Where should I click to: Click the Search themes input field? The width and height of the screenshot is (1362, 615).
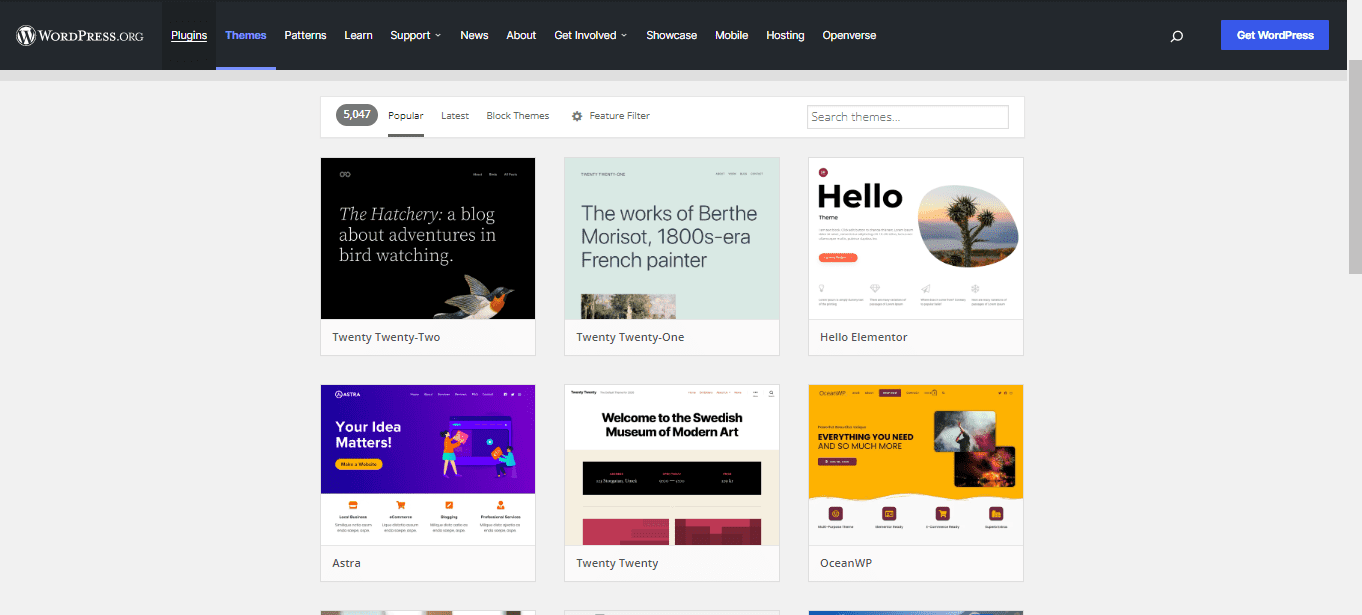pyautogui.click(x=908, y=117)
